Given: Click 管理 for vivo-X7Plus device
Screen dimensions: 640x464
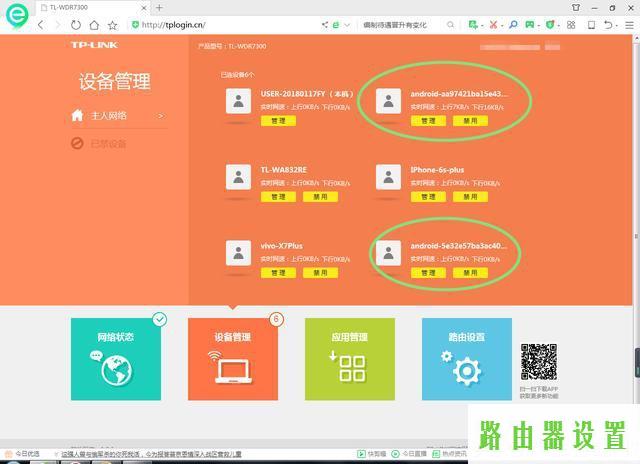Looking at the screenshot, I should point(278,273).
